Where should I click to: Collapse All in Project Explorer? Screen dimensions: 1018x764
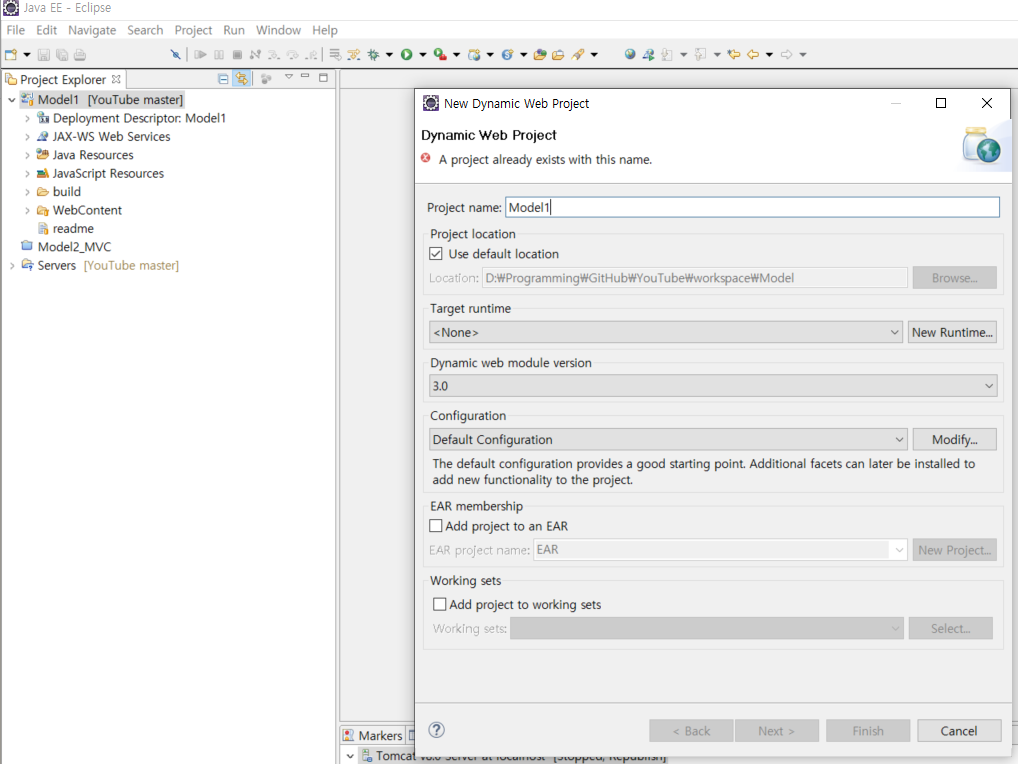223,79
